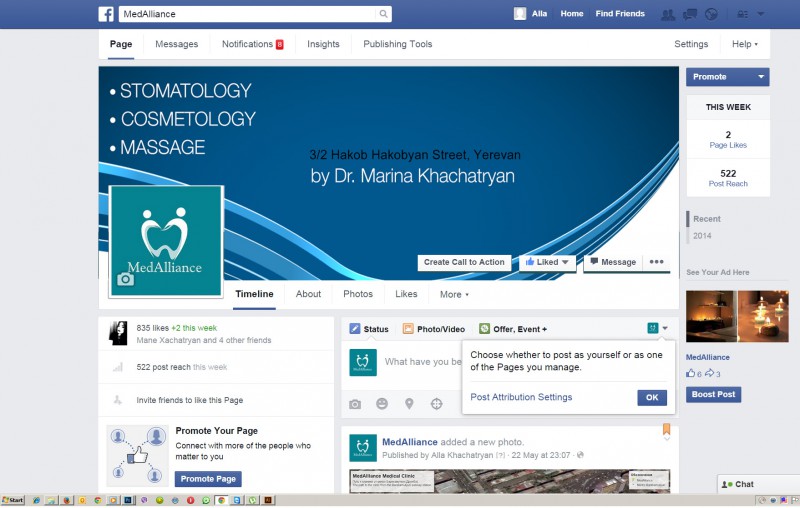Open the cover three-dots menu
Viewport: 800px width, 508px height.
656,262
